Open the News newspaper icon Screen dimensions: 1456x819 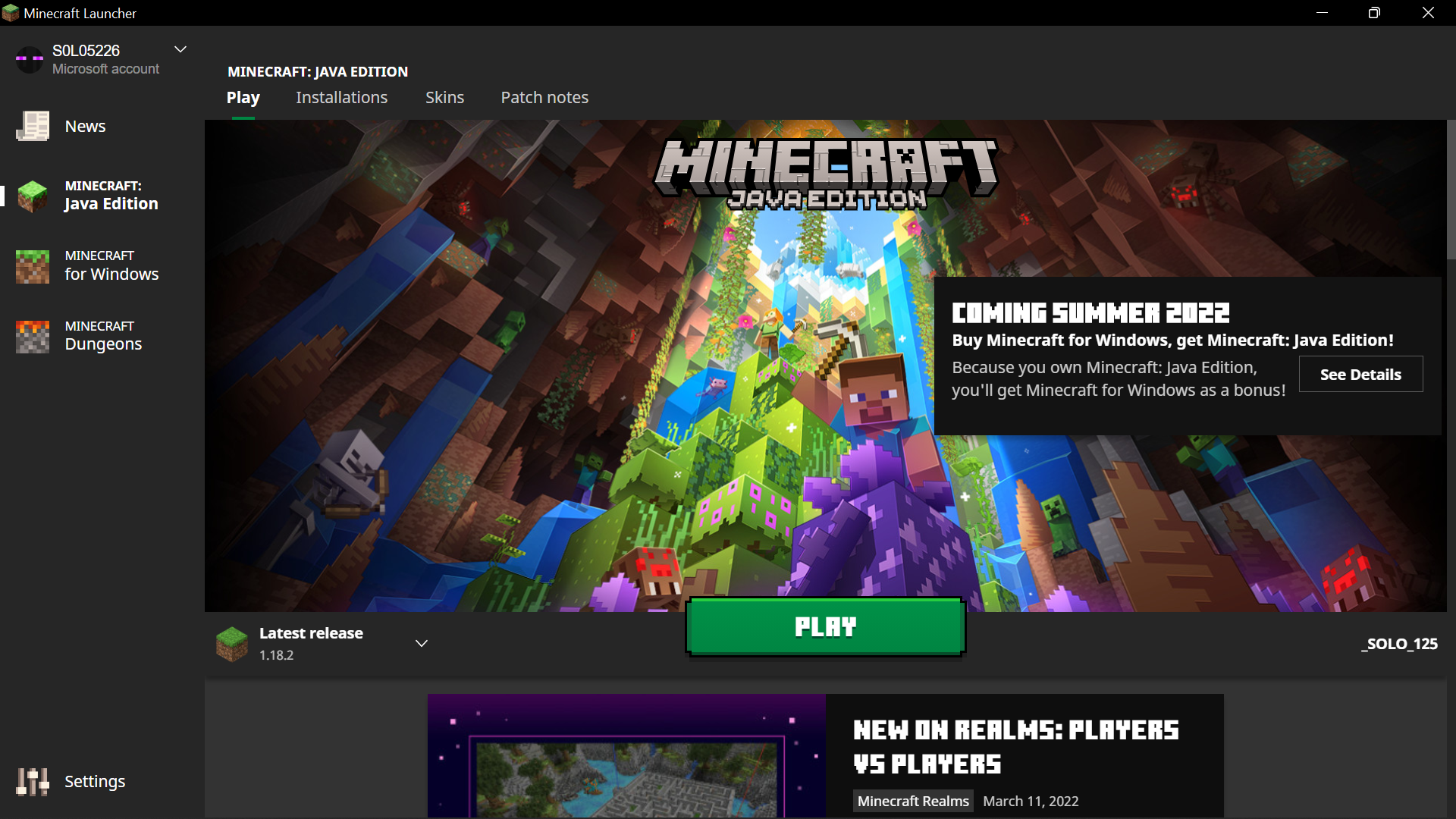coord(33,126)
